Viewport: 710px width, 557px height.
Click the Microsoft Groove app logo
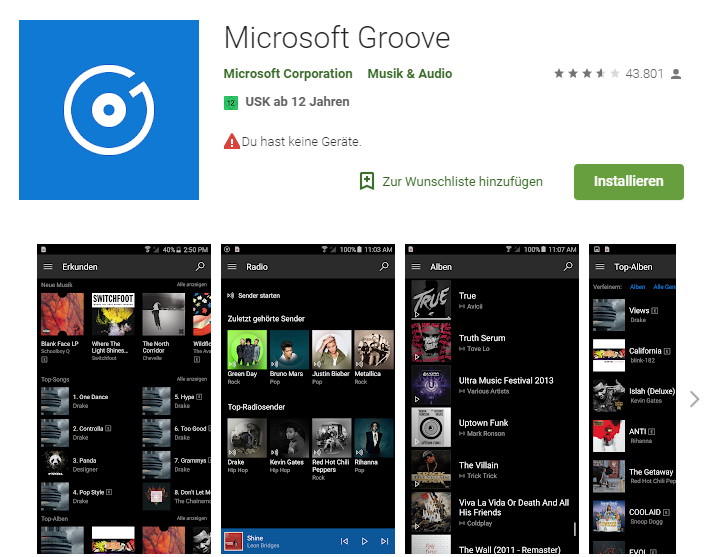(109, 110)
